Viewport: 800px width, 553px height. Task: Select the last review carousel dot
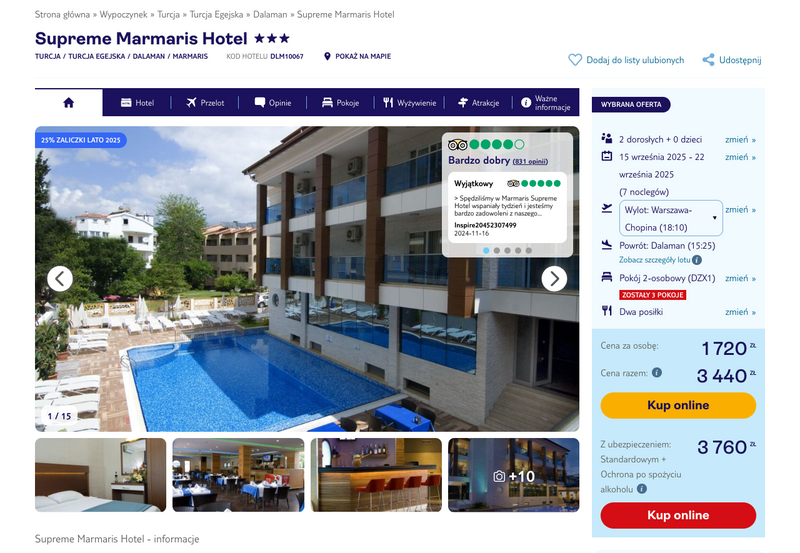(x=529, y=250)
